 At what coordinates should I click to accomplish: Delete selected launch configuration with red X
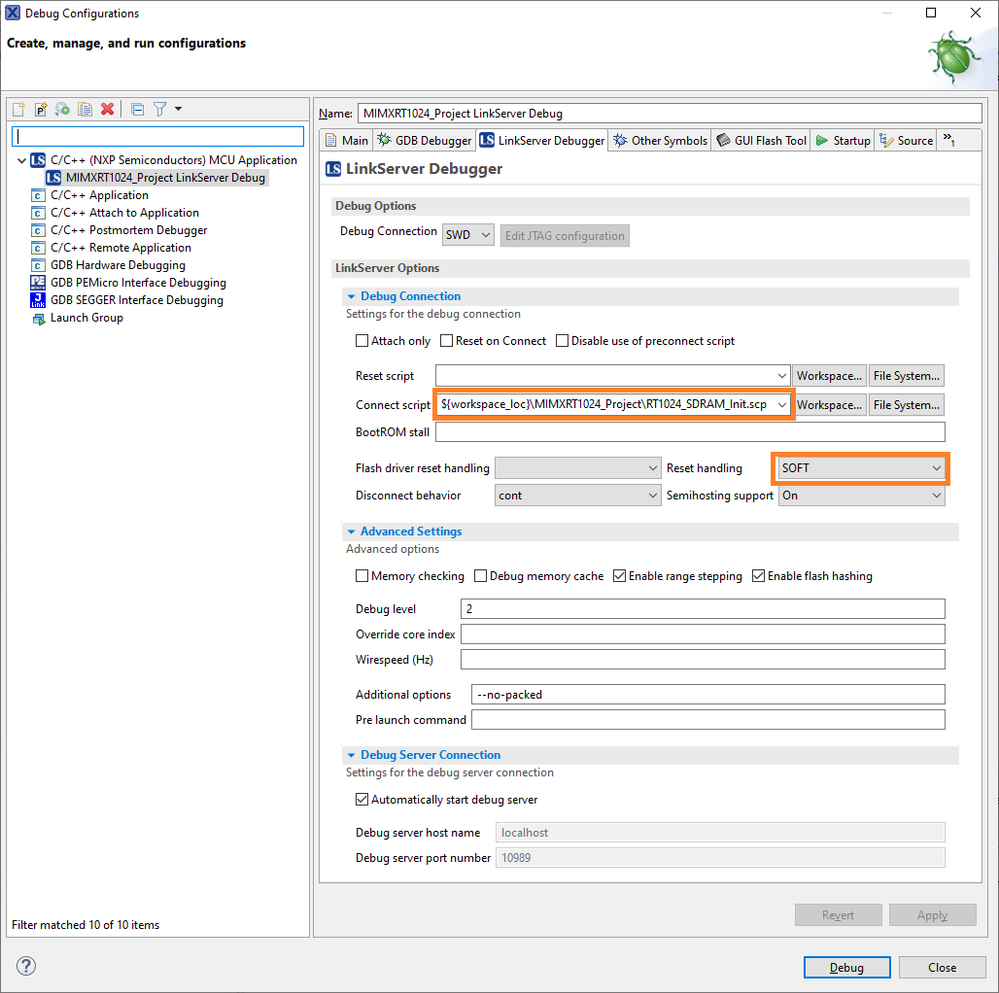coord(107,109)
